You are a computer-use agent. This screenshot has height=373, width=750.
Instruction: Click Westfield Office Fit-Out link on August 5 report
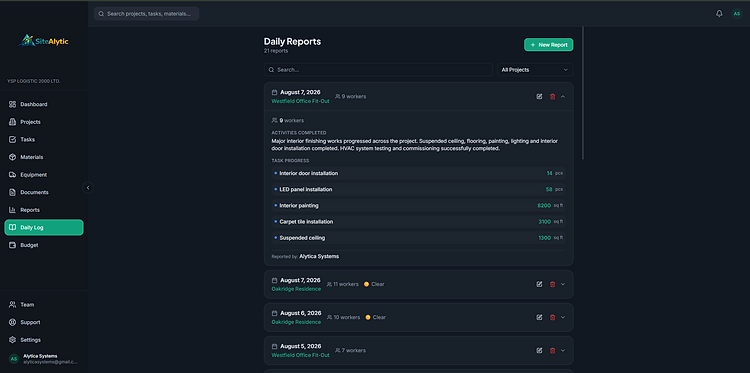300,355
